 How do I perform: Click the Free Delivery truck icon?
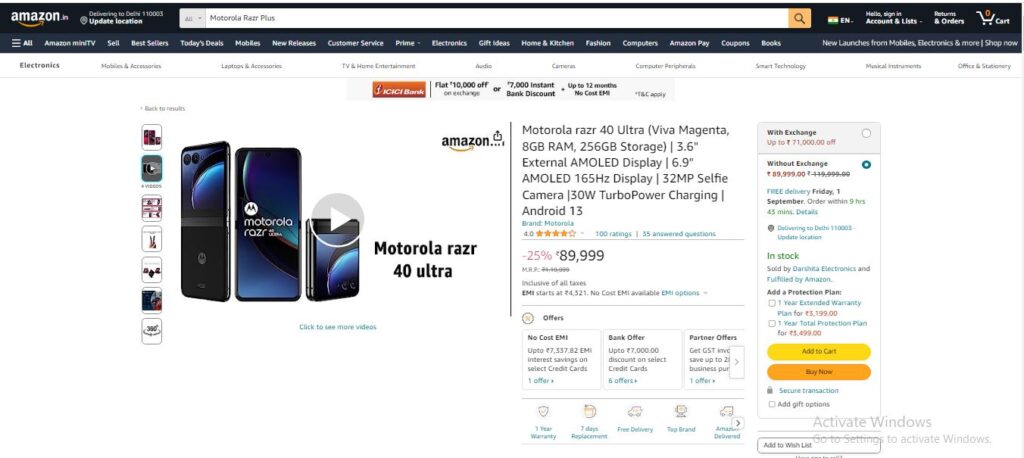pyautogui.click(x=634, y=412)
